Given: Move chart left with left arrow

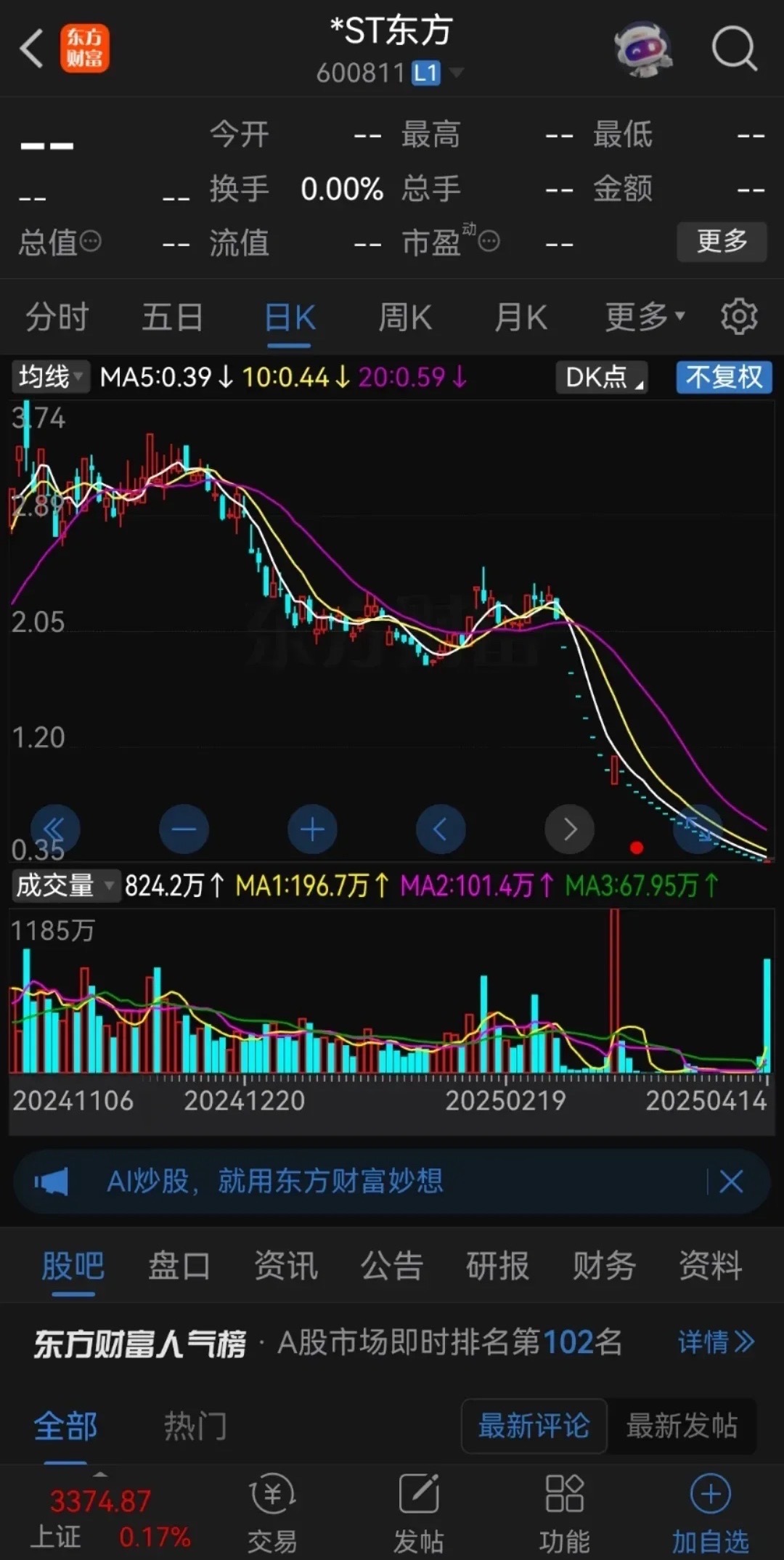Looking at the screenshot, I should (x=441, y=829).
